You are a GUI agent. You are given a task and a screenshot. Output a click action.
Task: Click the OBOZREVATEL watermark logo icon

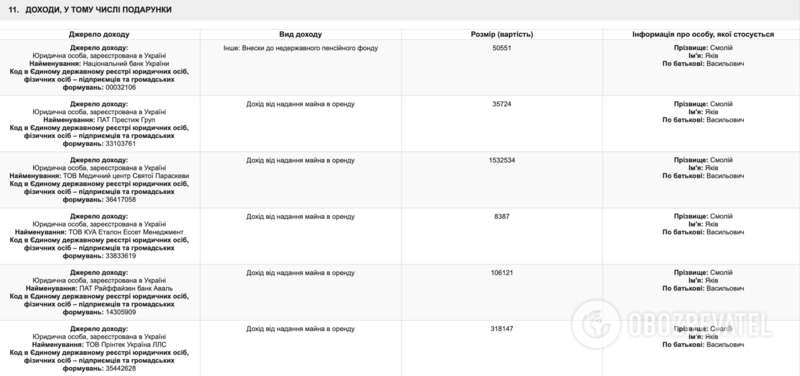click(596, 324)
